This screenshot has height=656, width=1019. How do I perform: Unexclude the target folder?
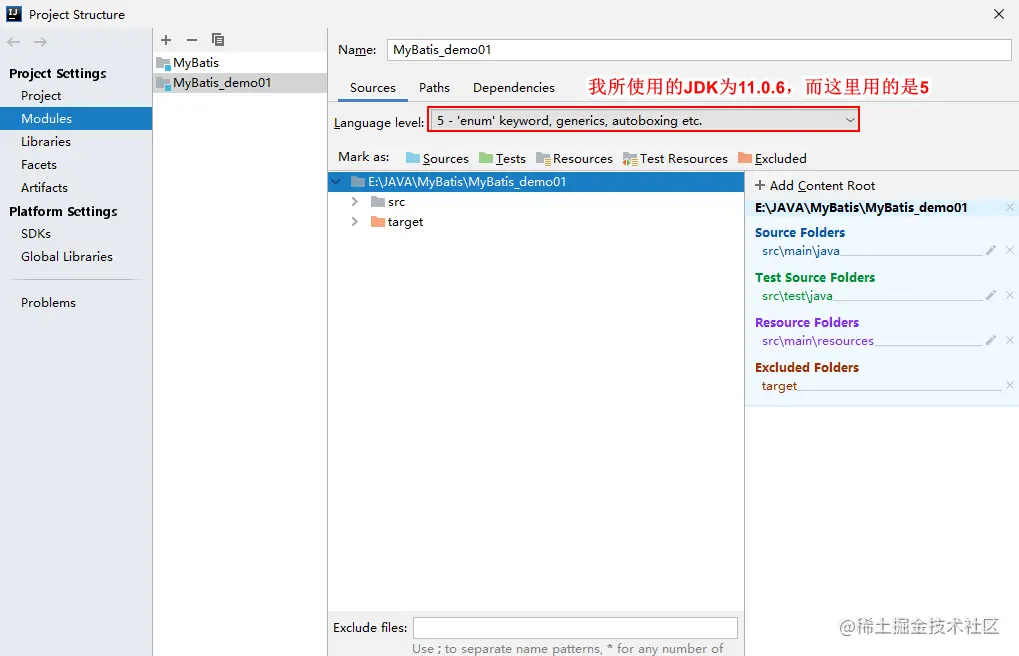coord(1009,385)
